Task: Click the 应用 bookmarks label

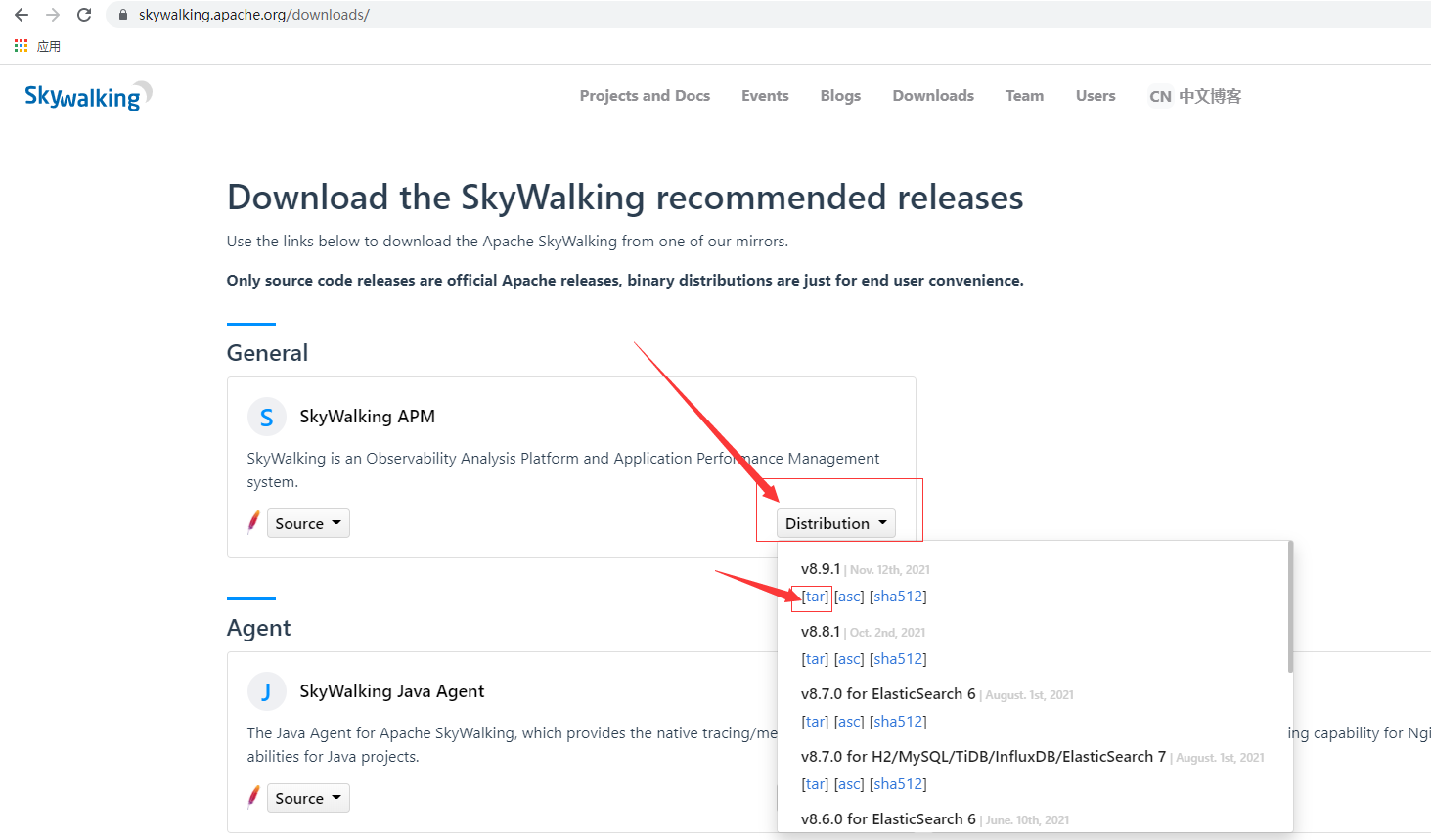Action: [49, 46]
